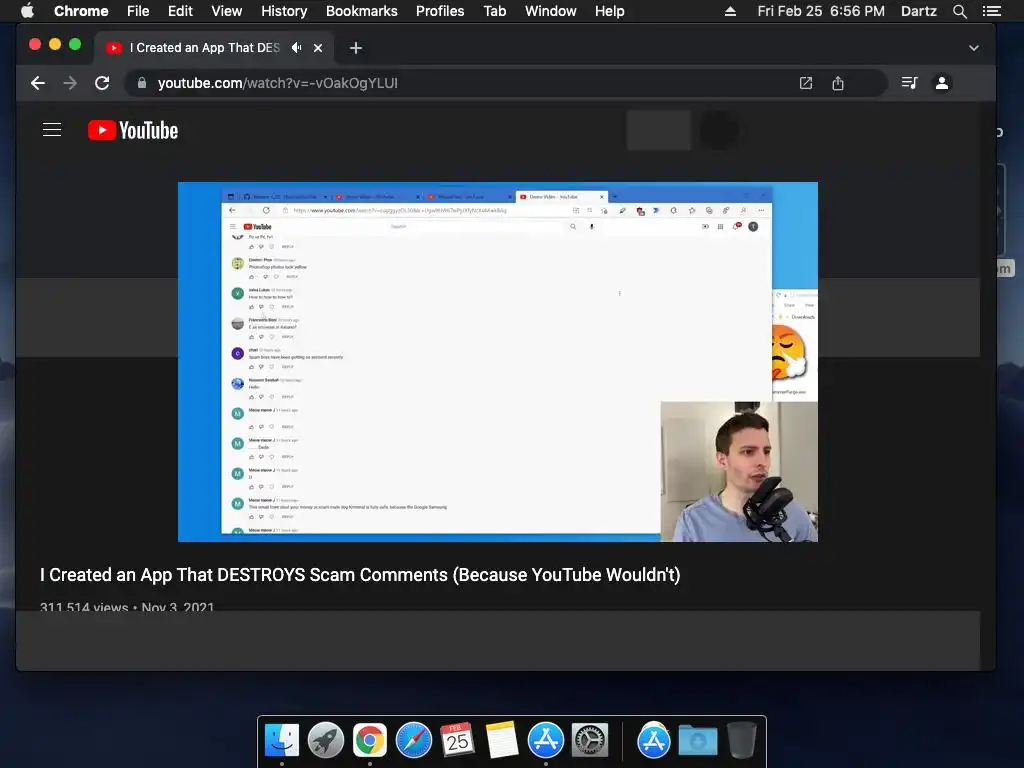Close the Chrome window with red button
The height and width of the screenshot is (768, 1024).
35,44
